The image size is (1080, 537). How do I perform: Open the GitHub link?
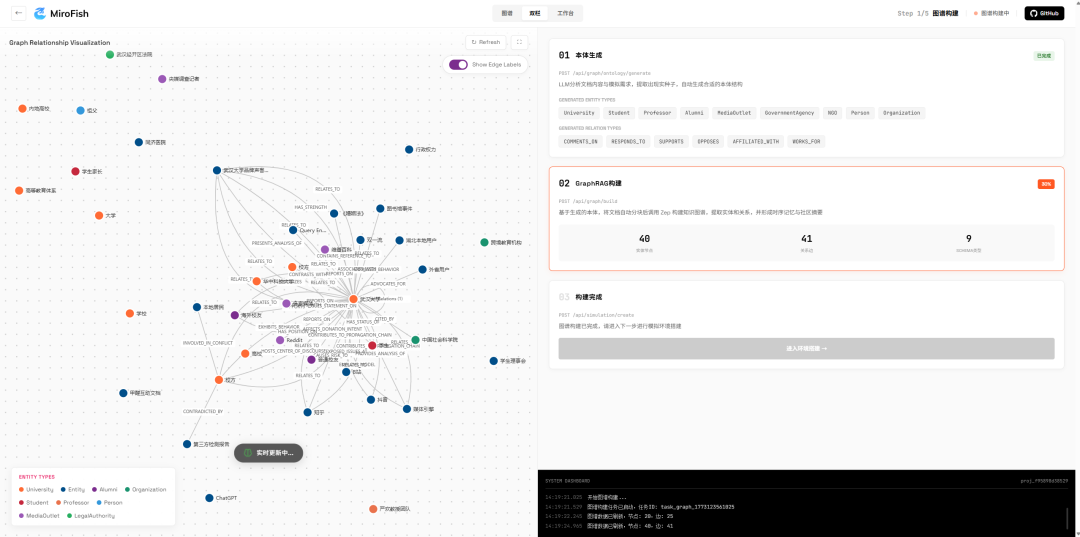pos(1044,13)
